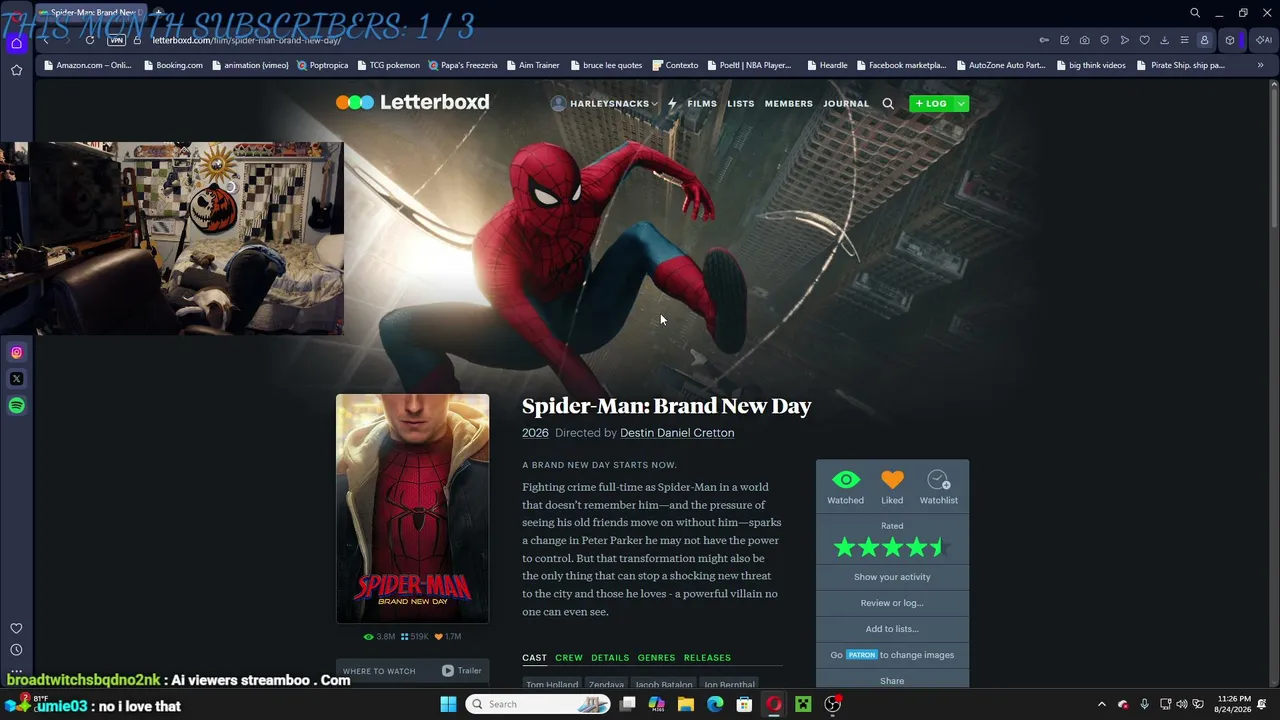This screenshot has width=1280, height=720.
Task: Open the Films menu
Action: pos(702,104)
